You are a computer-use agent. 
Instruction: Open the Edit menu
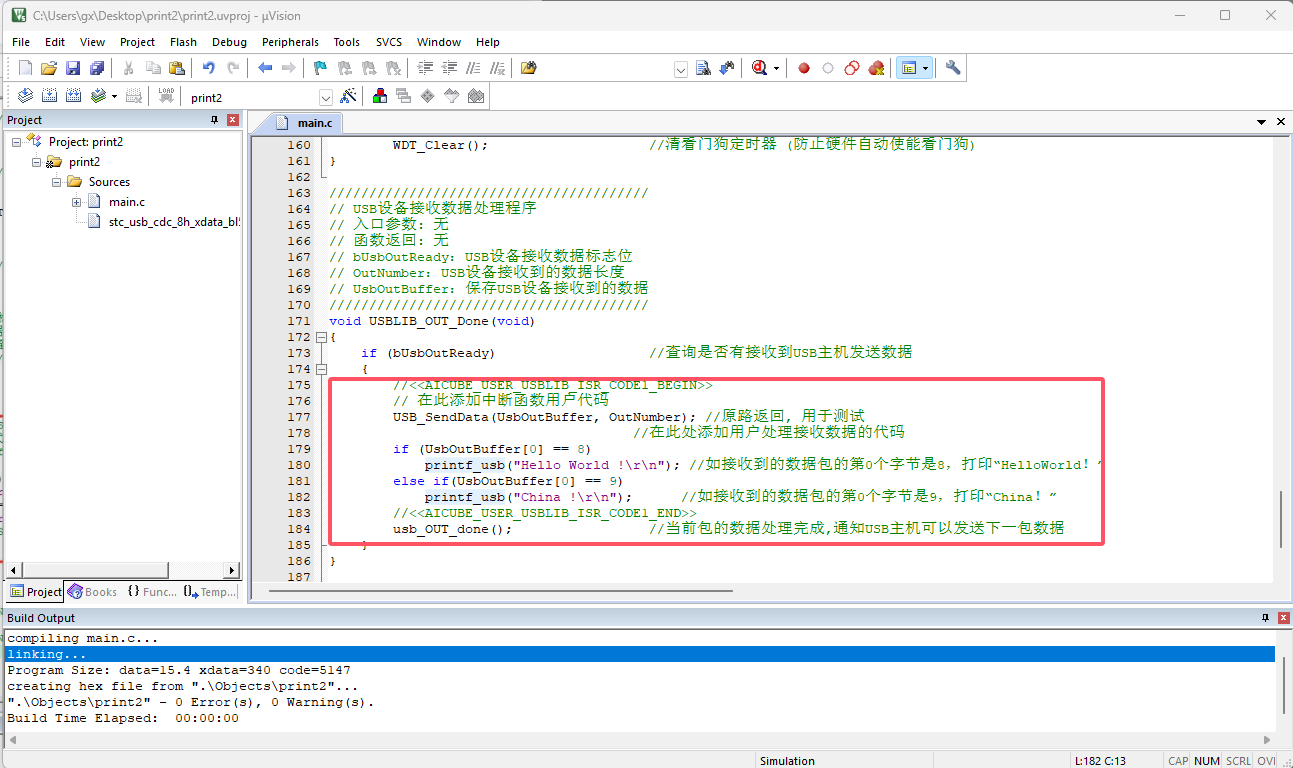[x=55, y=42]
